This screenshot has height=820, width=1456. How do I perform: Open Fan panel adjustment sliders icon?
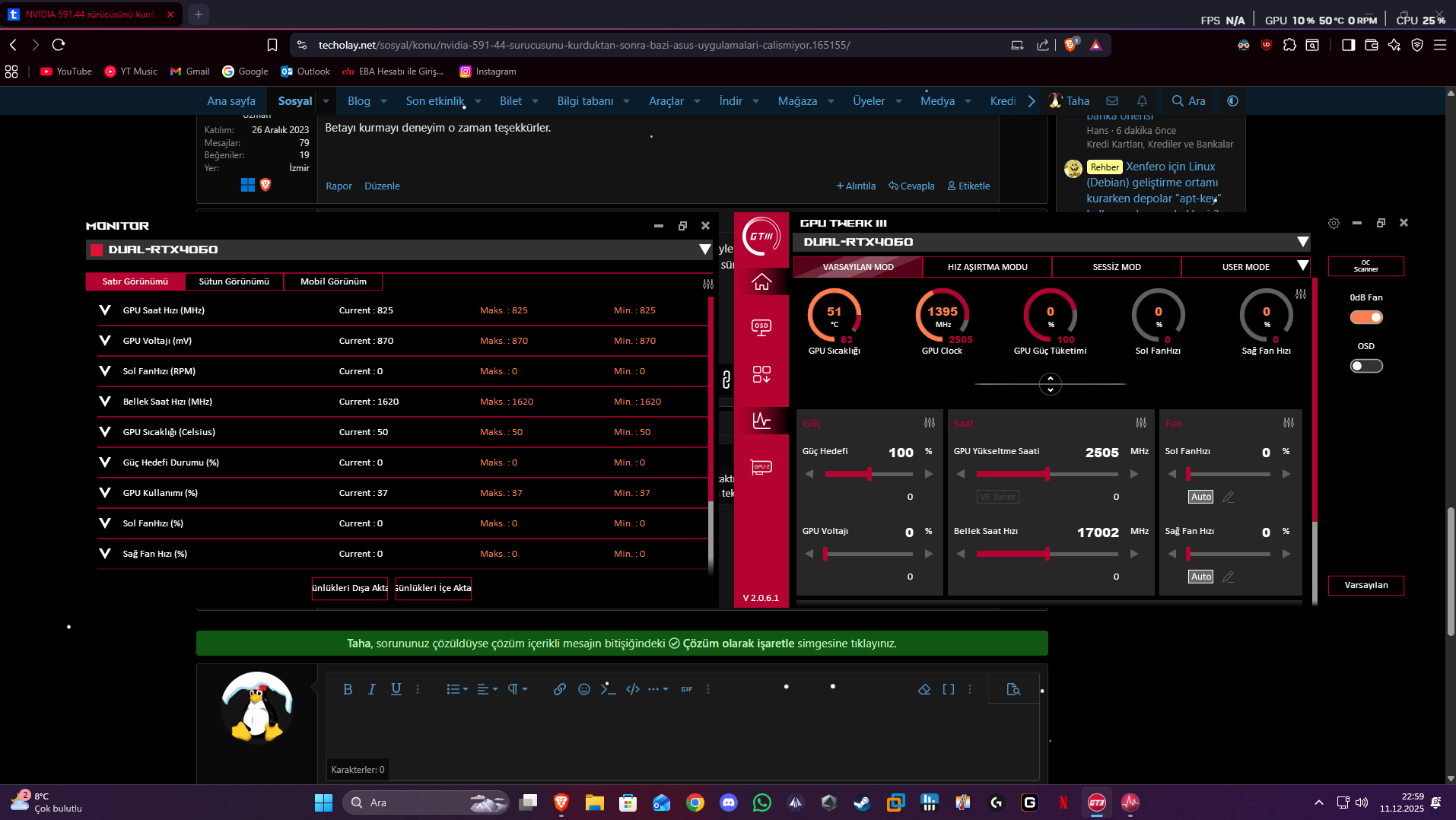pos(1289,423)
